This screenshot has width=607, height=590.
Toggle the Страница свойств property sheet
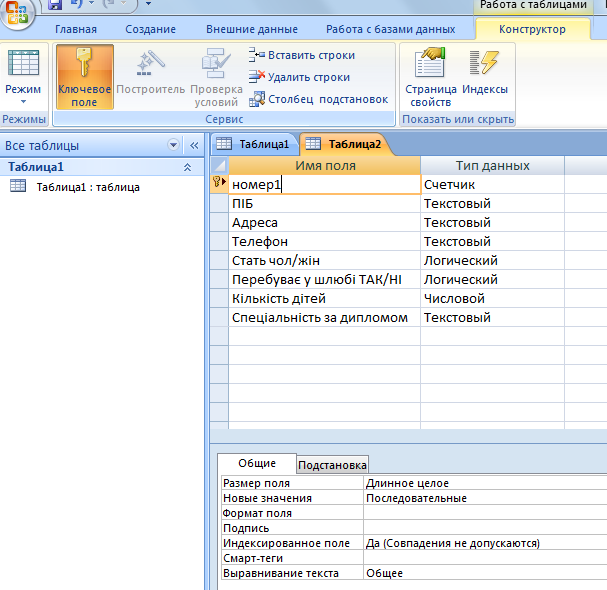[430, 77]
